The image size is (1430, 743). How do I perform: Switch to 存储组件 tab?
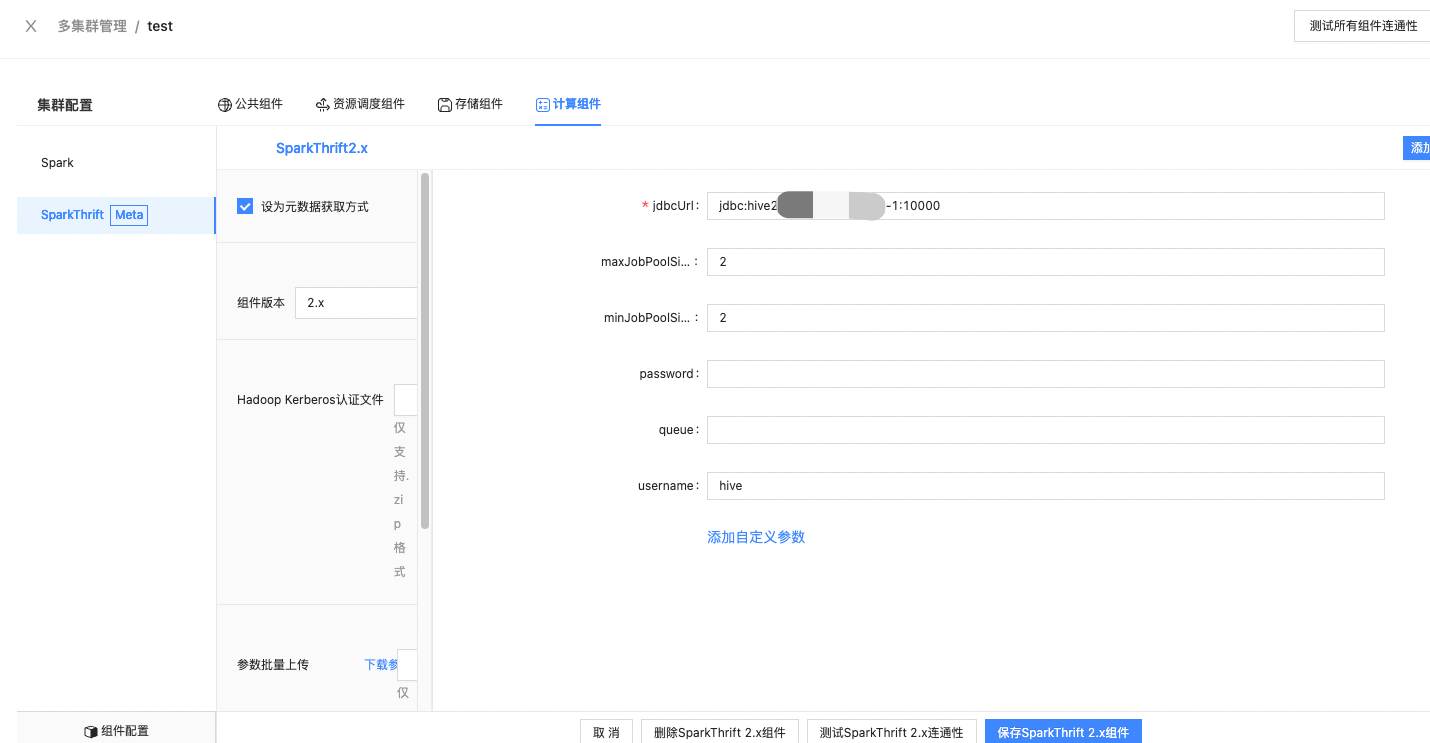470,104
